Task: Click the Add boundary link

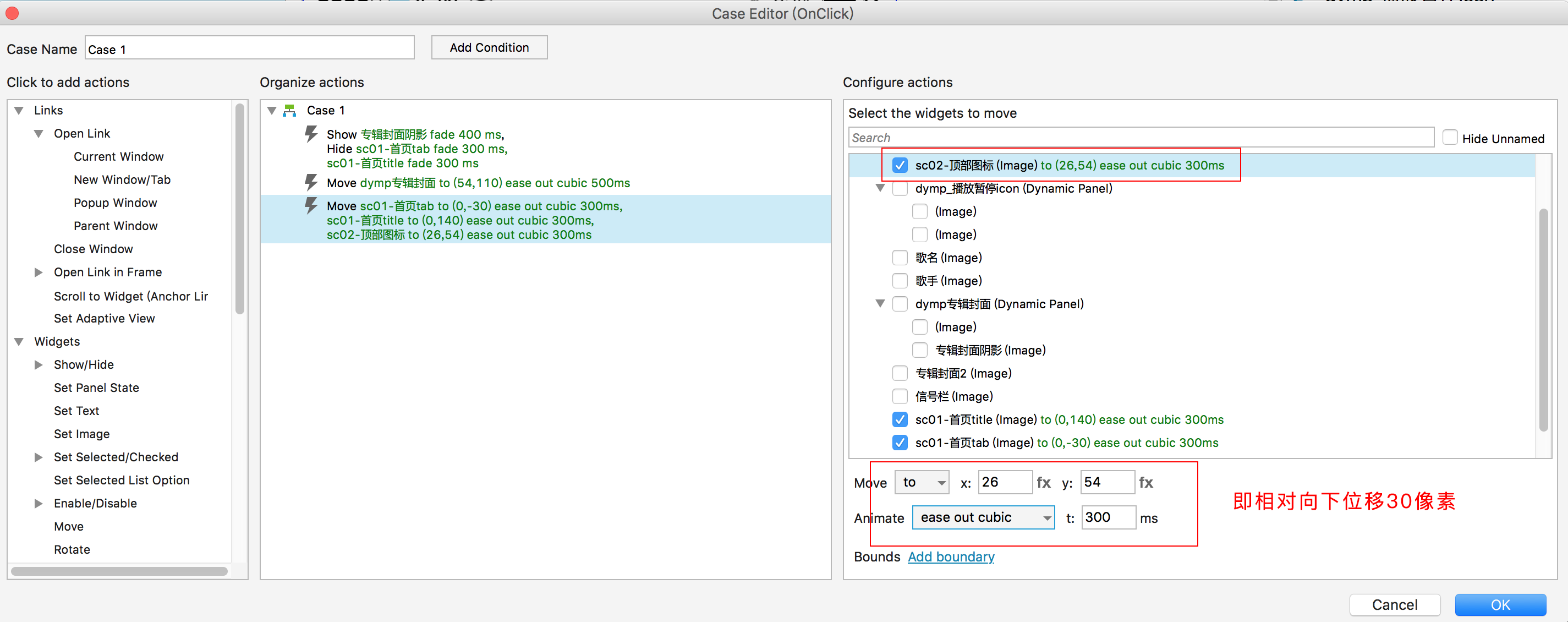Action: pyautogui.click(x=951, y=557)
